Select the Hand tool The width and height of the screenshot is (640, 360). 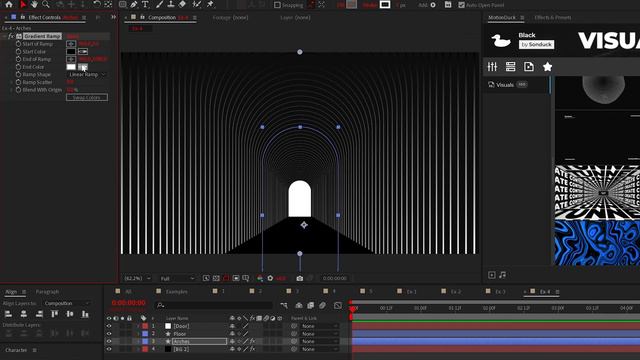34,4
